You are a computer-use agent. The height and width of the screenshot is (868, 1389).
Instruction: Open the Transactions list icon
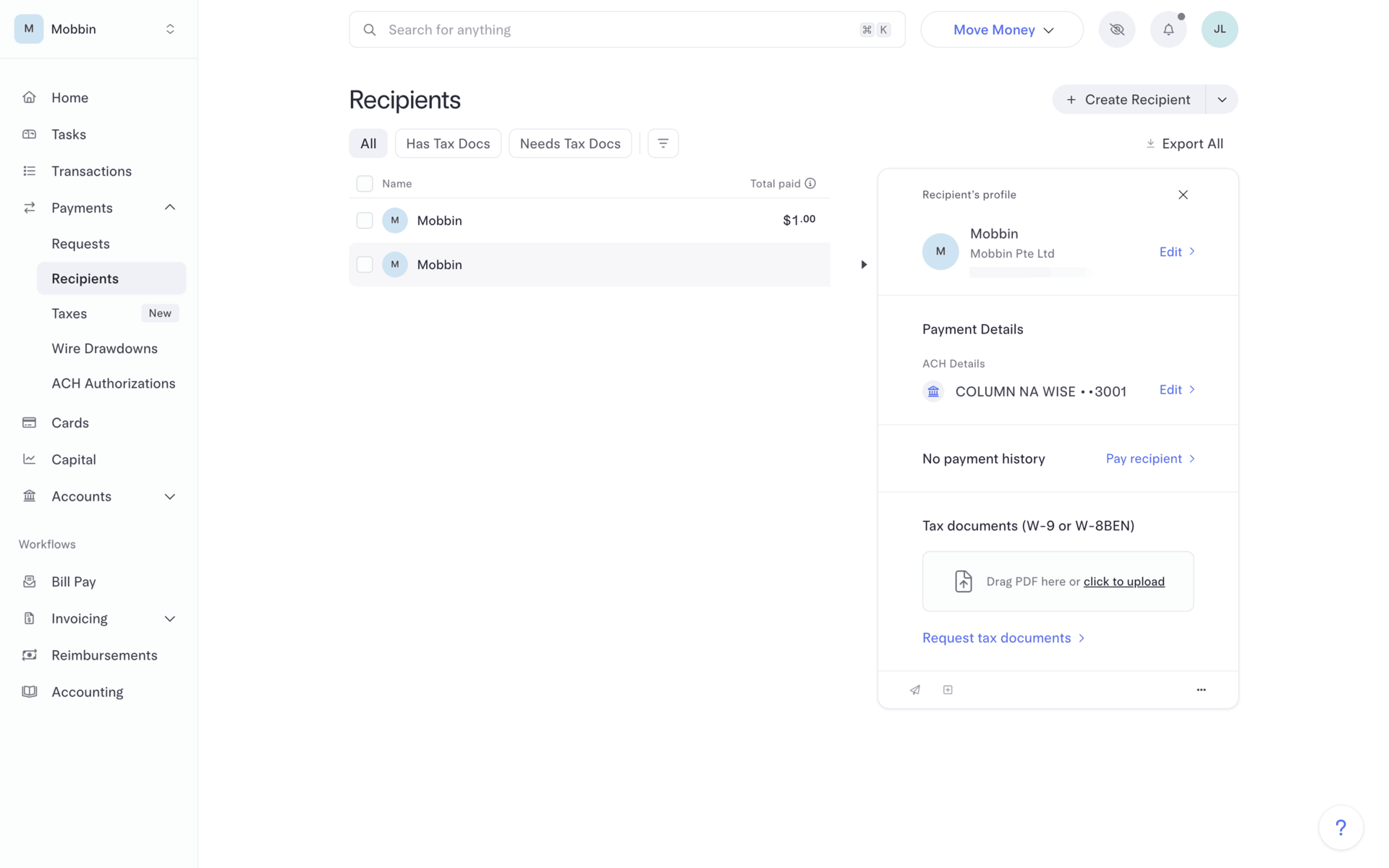[29, 171]
